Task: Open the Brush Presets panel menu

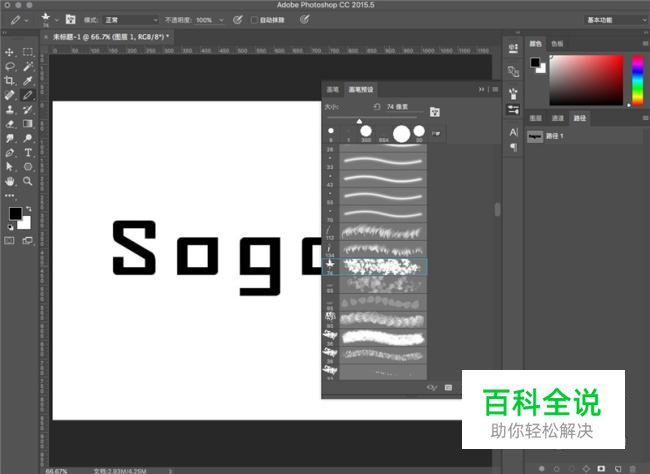Action: click(x=495, y=89)
